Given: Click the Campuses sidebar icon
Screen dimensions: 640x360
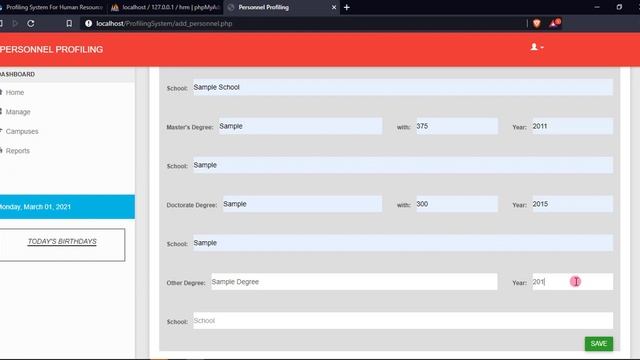Looking at the screenshot, I should pos(1,131).
